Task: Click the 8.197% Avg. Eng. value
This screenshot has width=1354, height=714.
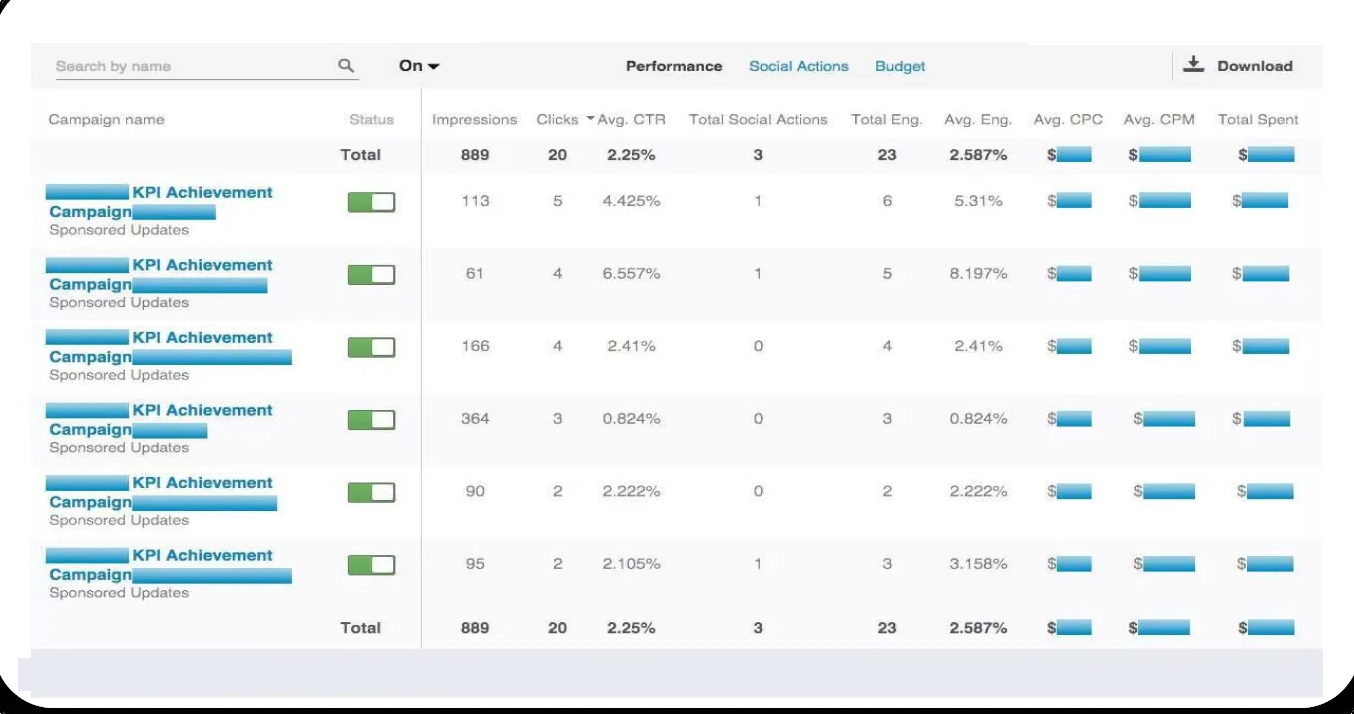Action: coord(978,274)
